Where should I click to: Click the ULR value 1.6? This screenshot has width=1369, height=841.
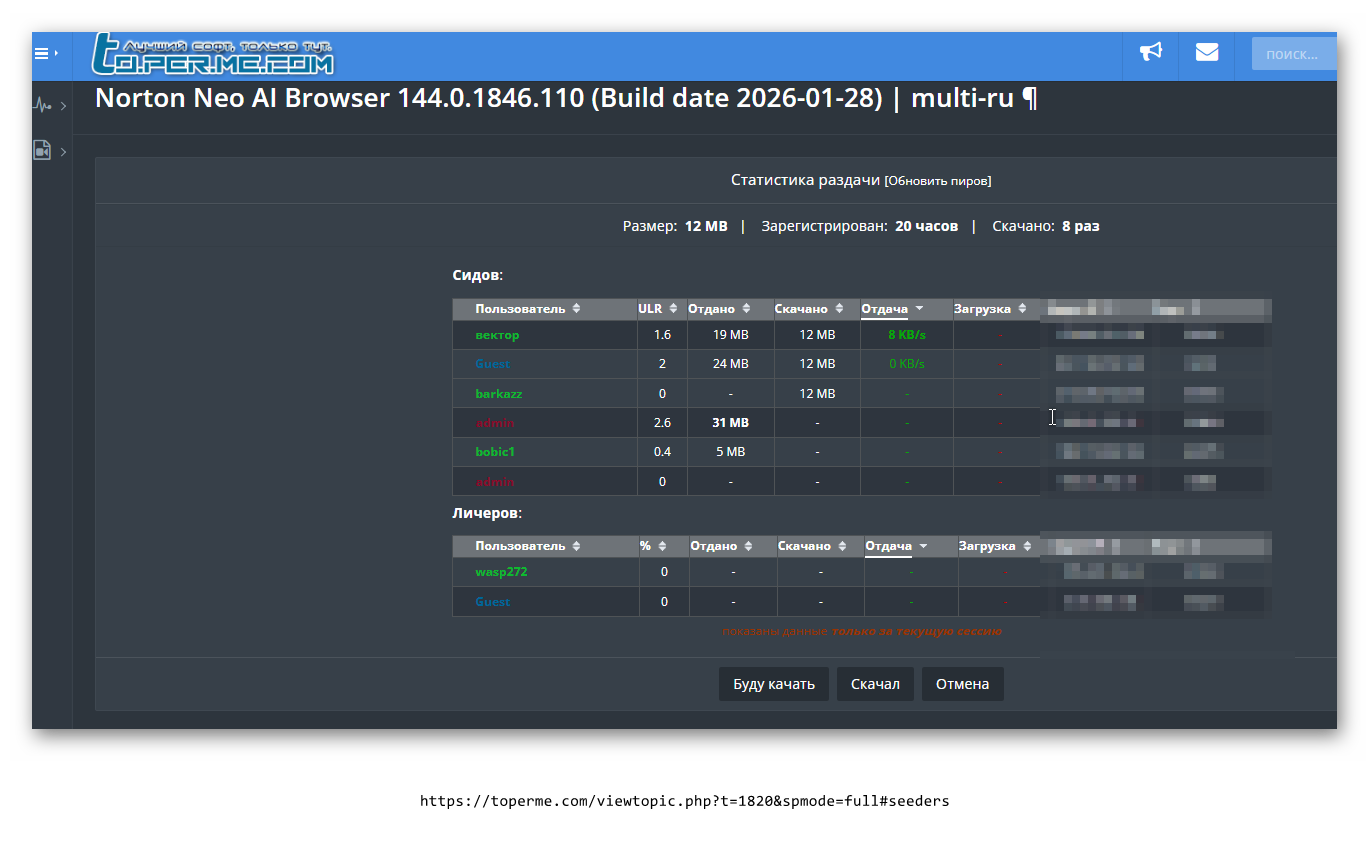(662, 335)
